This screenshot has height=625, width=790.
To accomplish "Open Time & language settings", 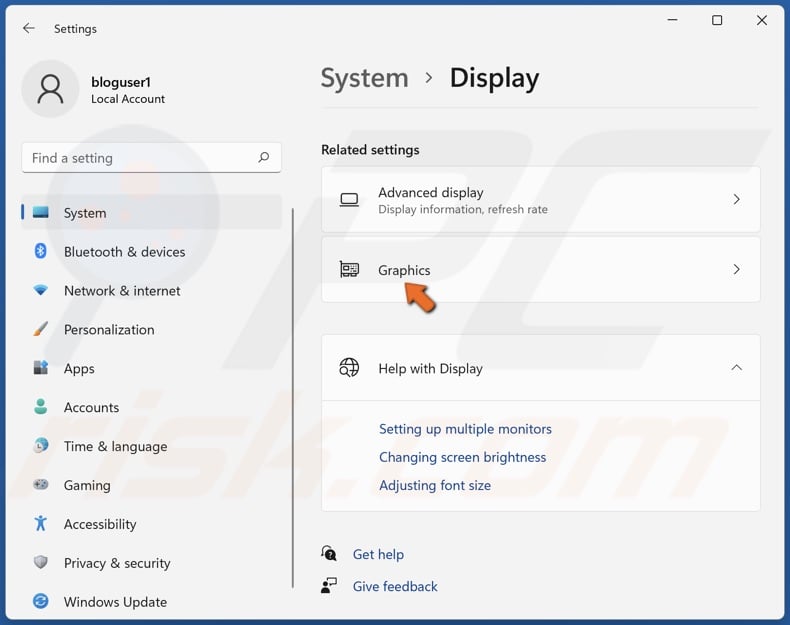I will pyautogui.click(x=152, y=446).
